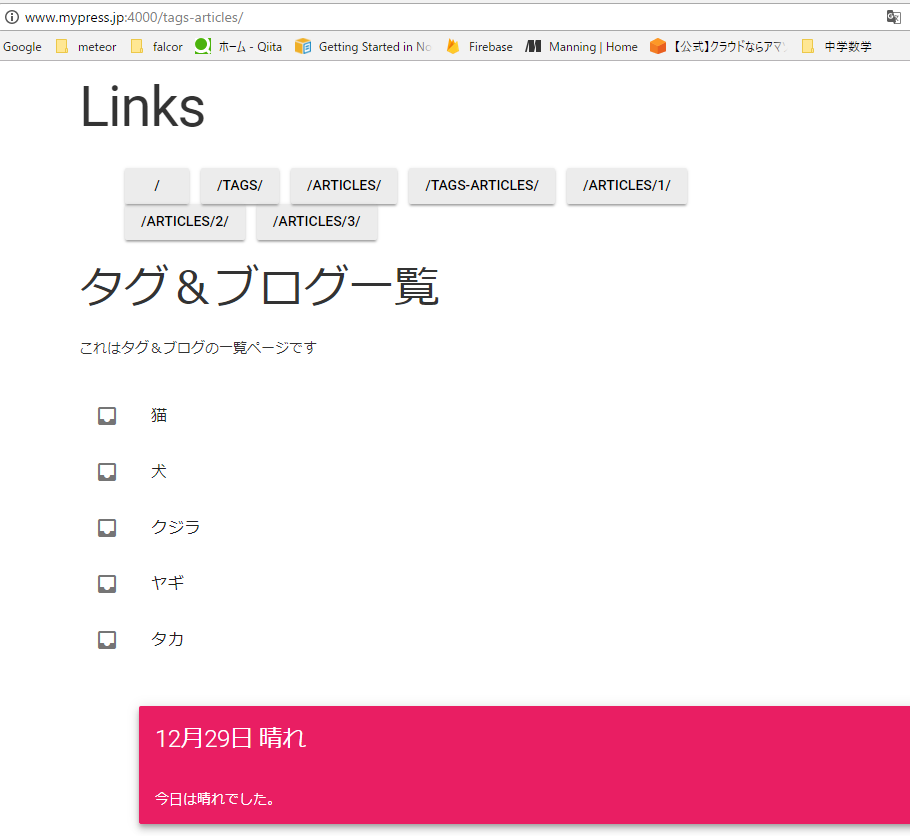The height and width of the screenshot is (836, 910).
Task: Click the タグ＆ブログ一覧 heading
Action: pos(259,286)
